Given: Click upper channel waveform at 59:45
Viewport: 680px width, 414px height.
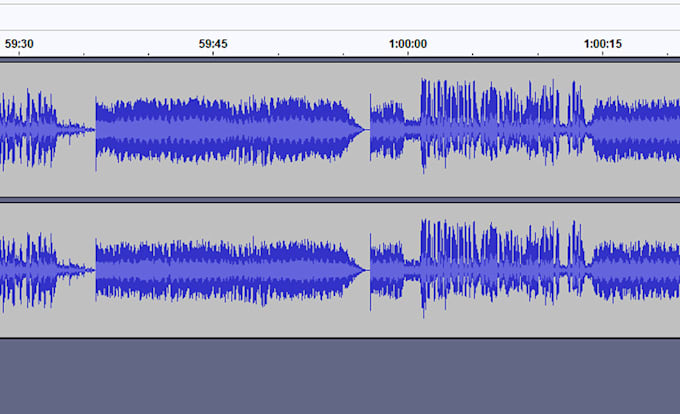Looking at the screenshot, I should [213, 130].
